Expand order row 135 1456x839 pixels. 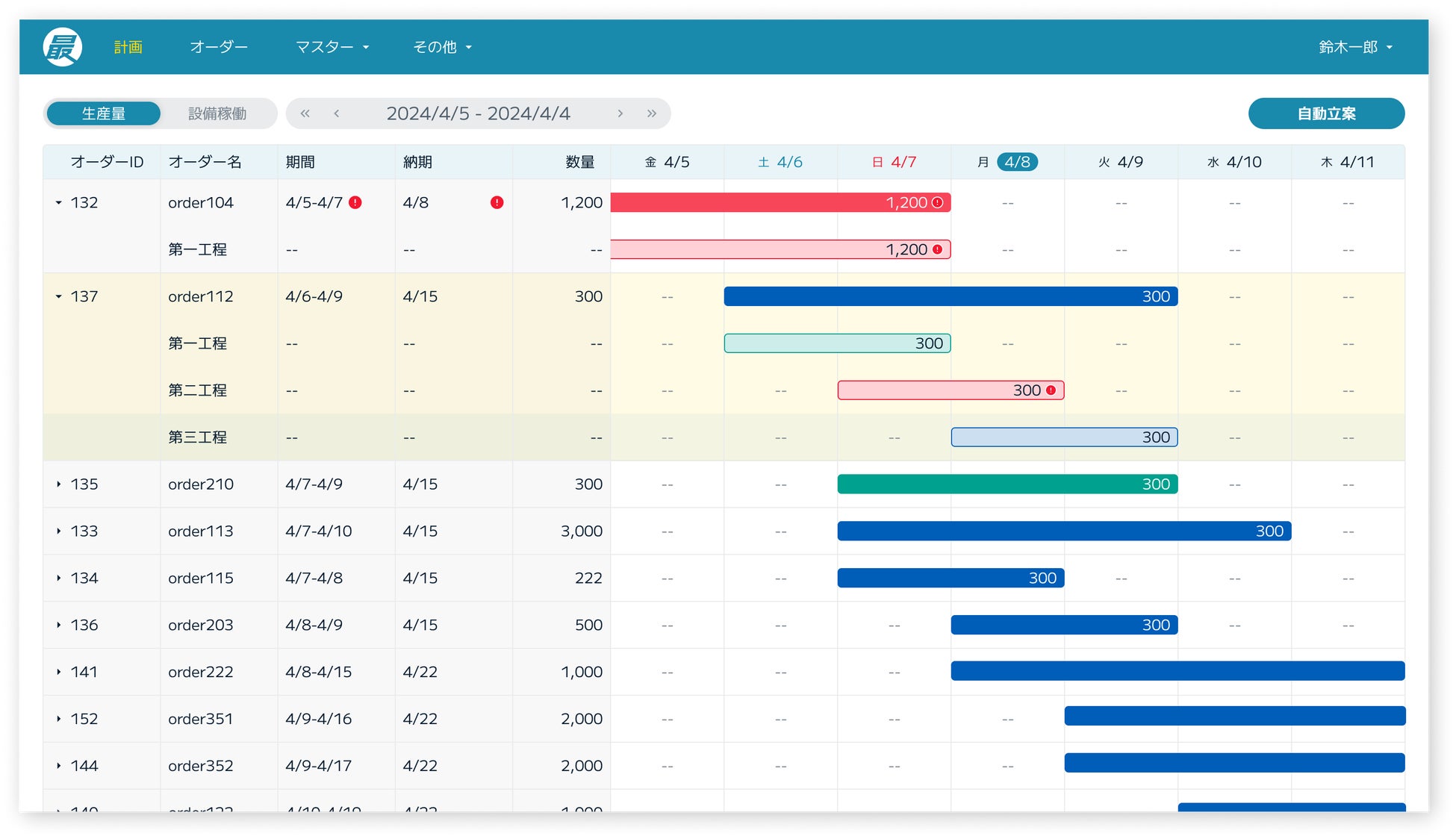pos(59,484)
